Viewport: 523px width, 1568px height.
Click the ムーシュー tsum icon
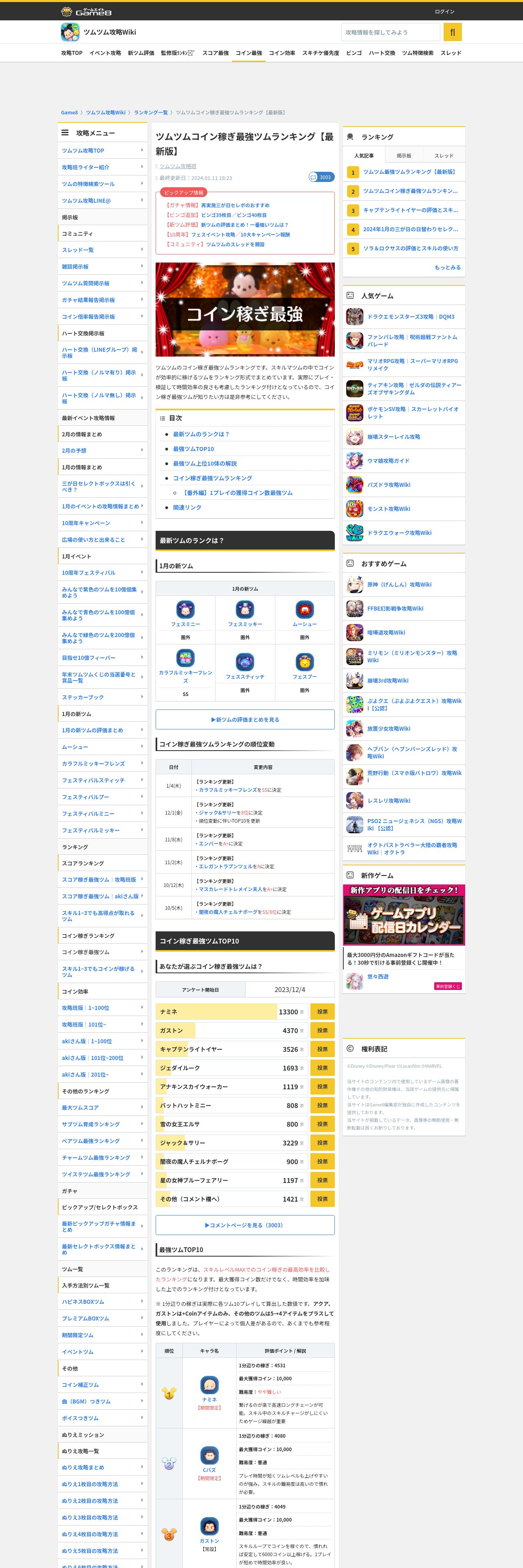[304, 609]
